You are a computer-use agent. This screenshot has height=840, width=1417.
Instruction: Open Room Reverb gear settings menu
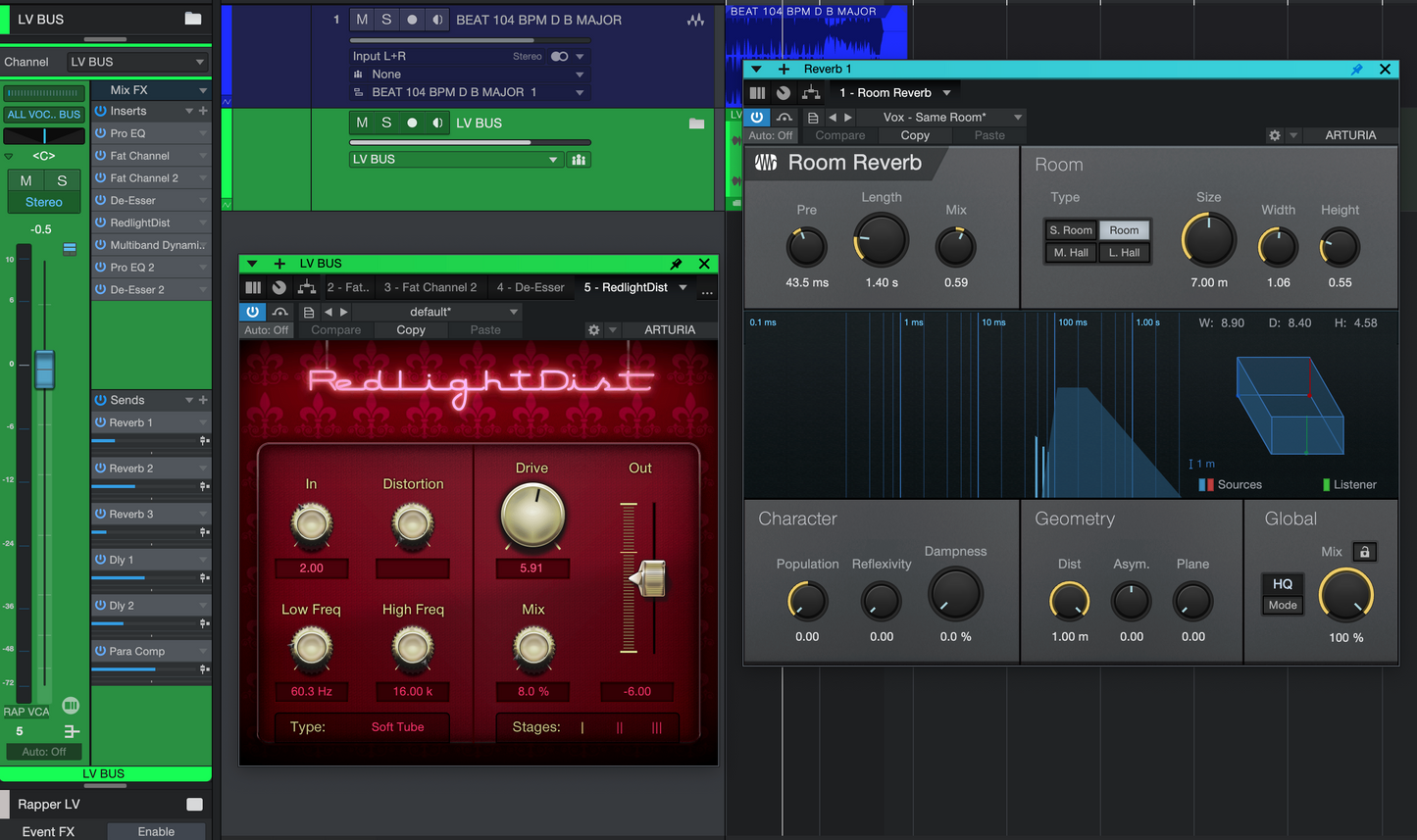pos(1275,135)
